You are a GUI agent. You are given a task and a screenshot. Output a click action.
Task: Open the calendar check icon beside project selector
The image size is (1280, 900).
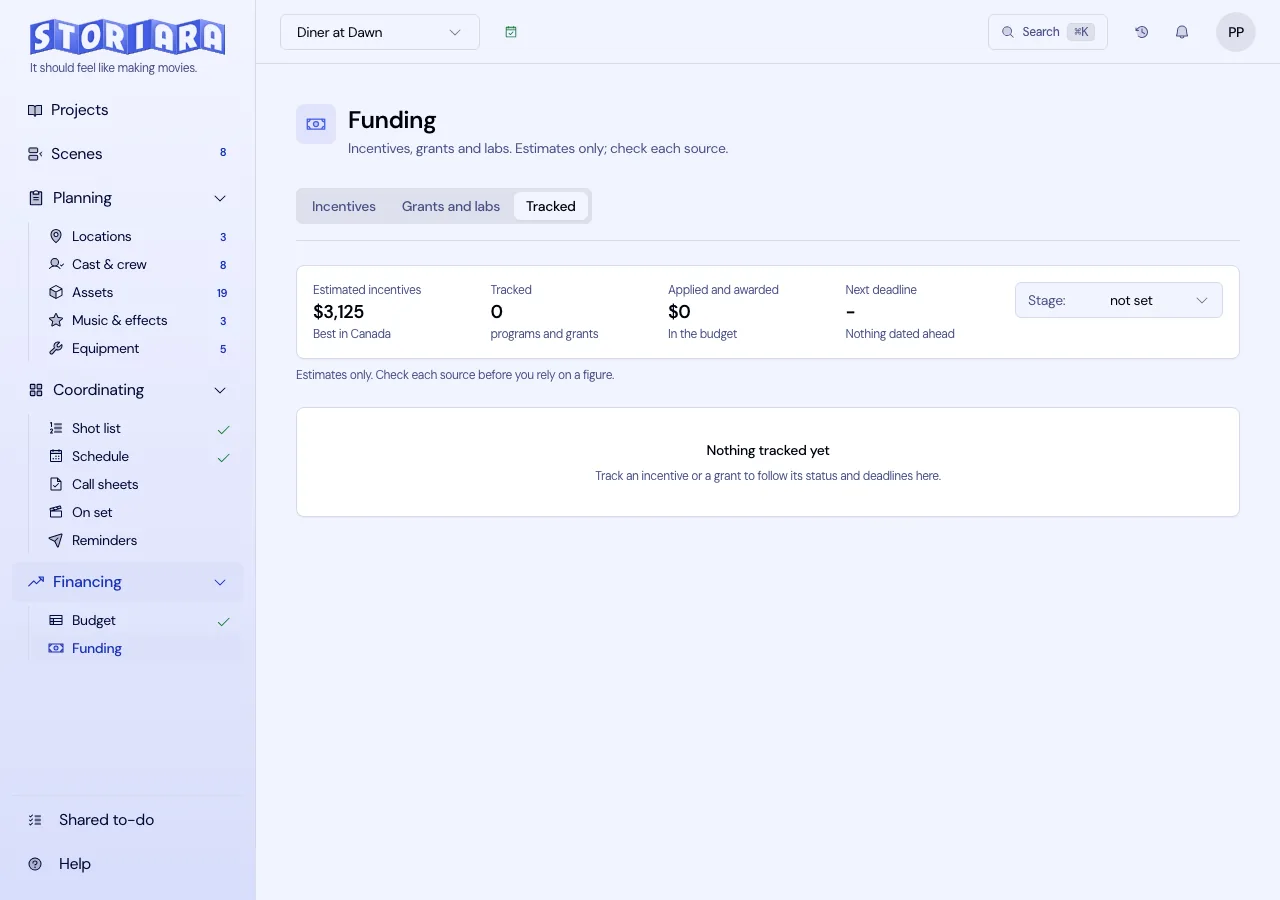tap(511, 32)
